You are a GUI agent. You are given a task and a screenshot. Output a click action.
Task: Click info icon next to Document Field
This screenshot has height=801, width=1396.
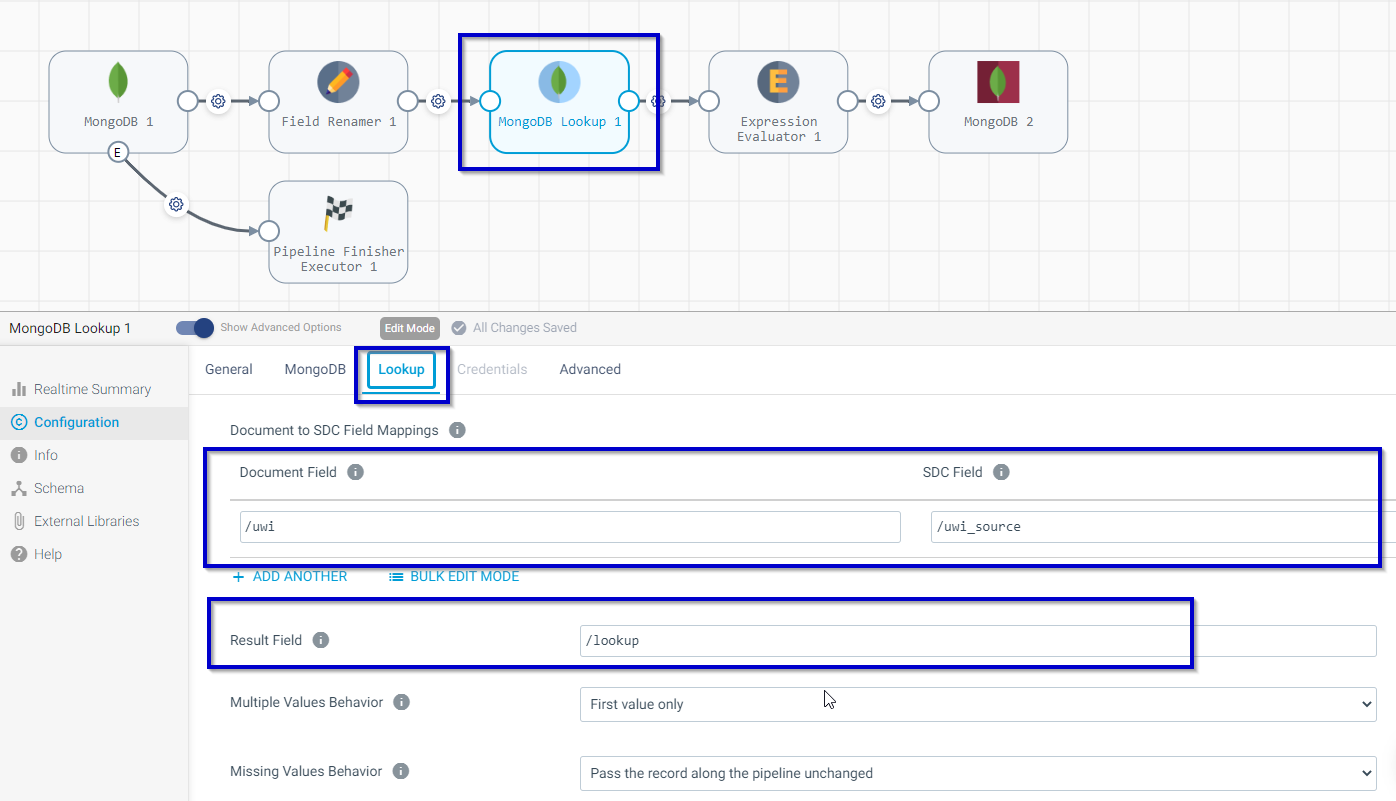(355, 472)
